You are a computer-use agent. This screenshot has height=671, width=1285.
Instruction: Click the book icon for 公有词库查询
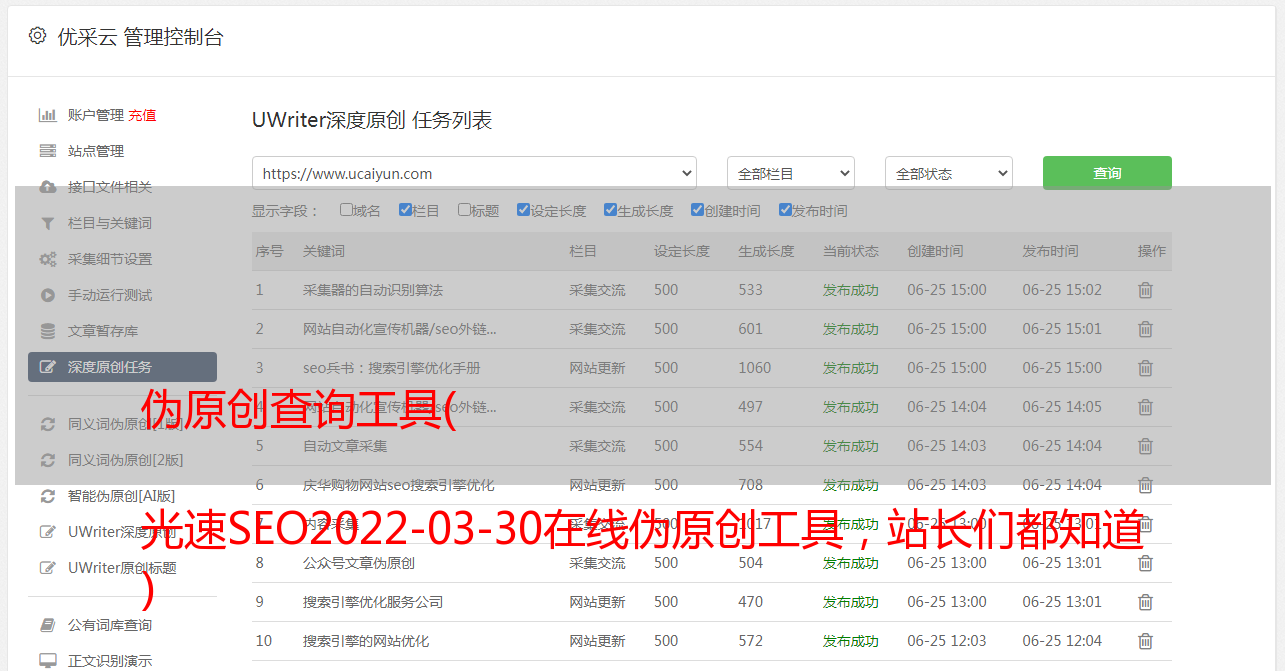(x=47, y=625)
